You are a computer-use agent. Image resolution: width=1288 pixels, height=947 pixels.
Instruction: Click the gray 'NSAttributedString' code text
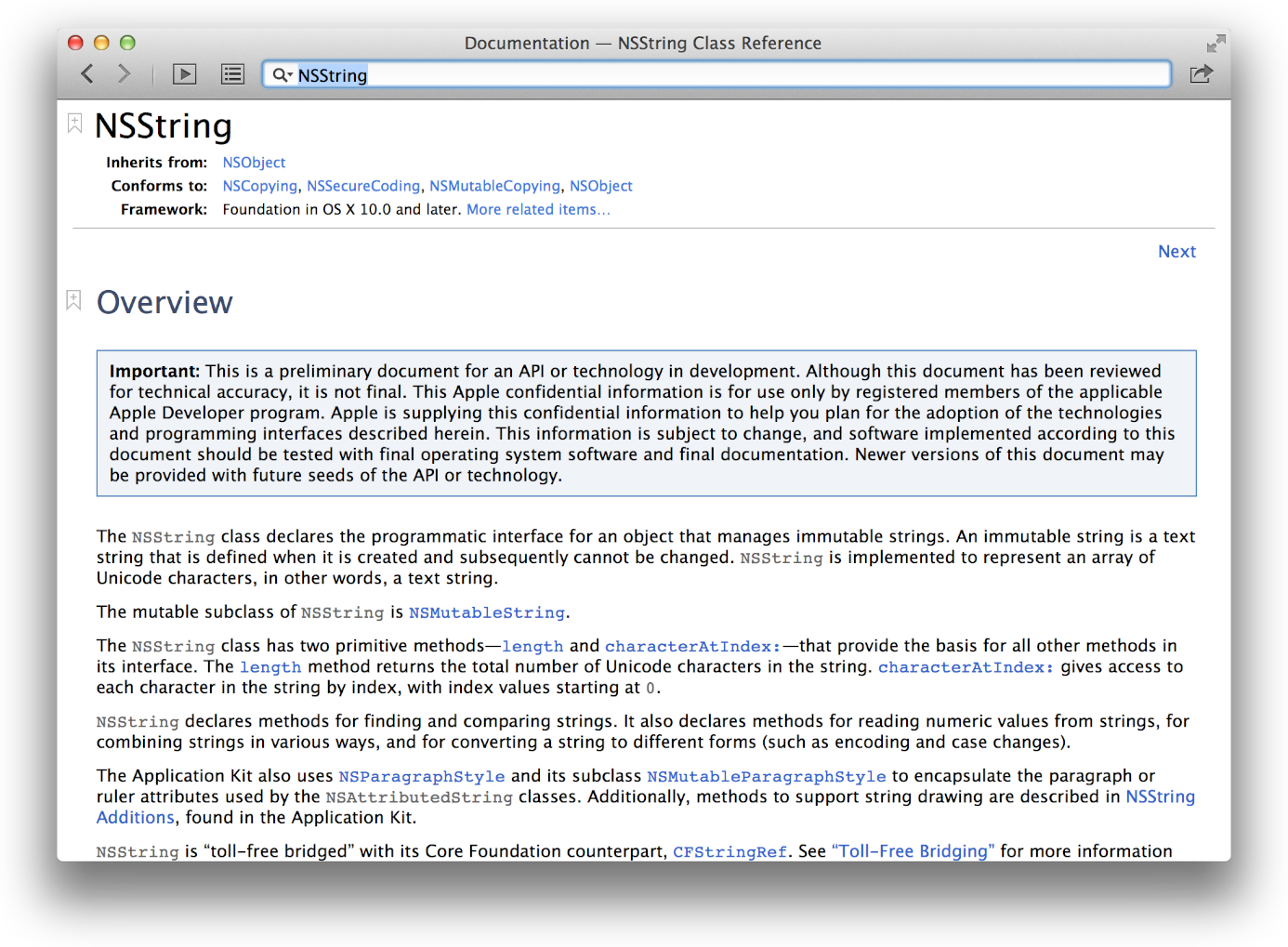point(419,797)
